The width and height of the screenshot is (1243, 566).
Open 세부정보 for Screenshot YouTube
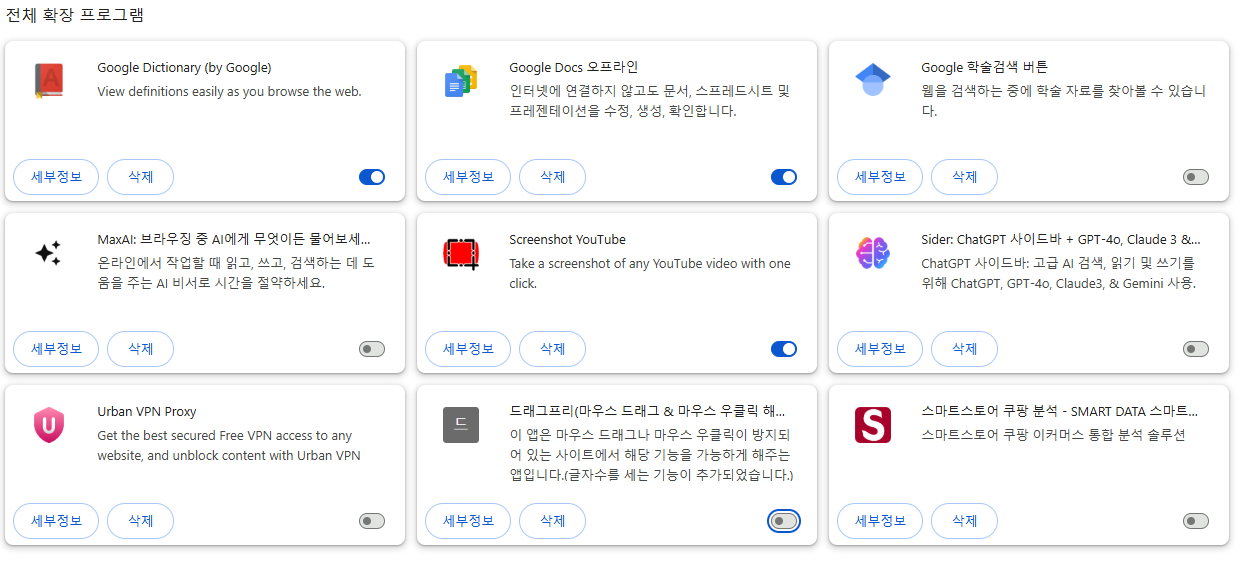[468, 349]
